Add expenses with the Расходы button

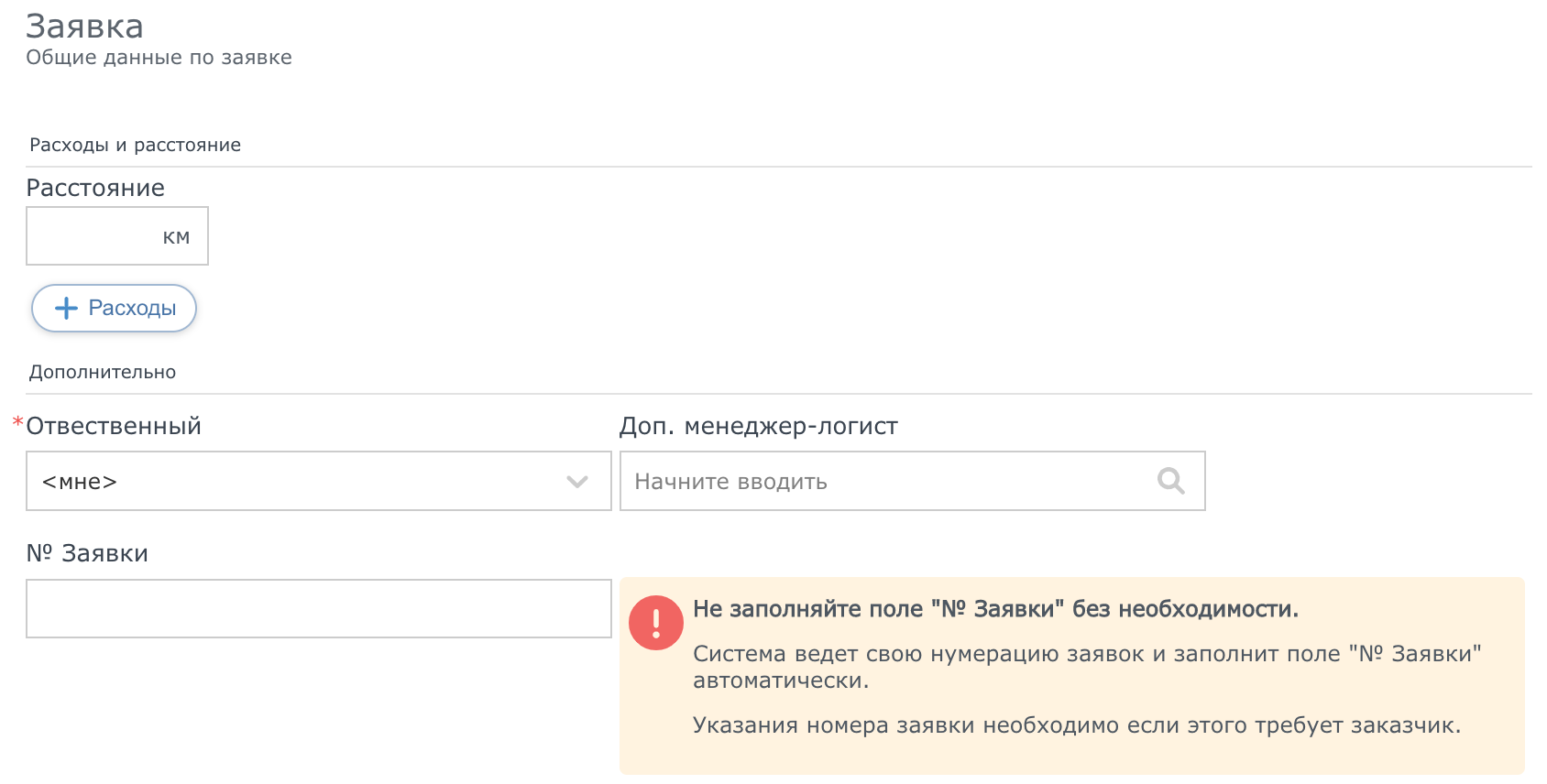[114, 308]
